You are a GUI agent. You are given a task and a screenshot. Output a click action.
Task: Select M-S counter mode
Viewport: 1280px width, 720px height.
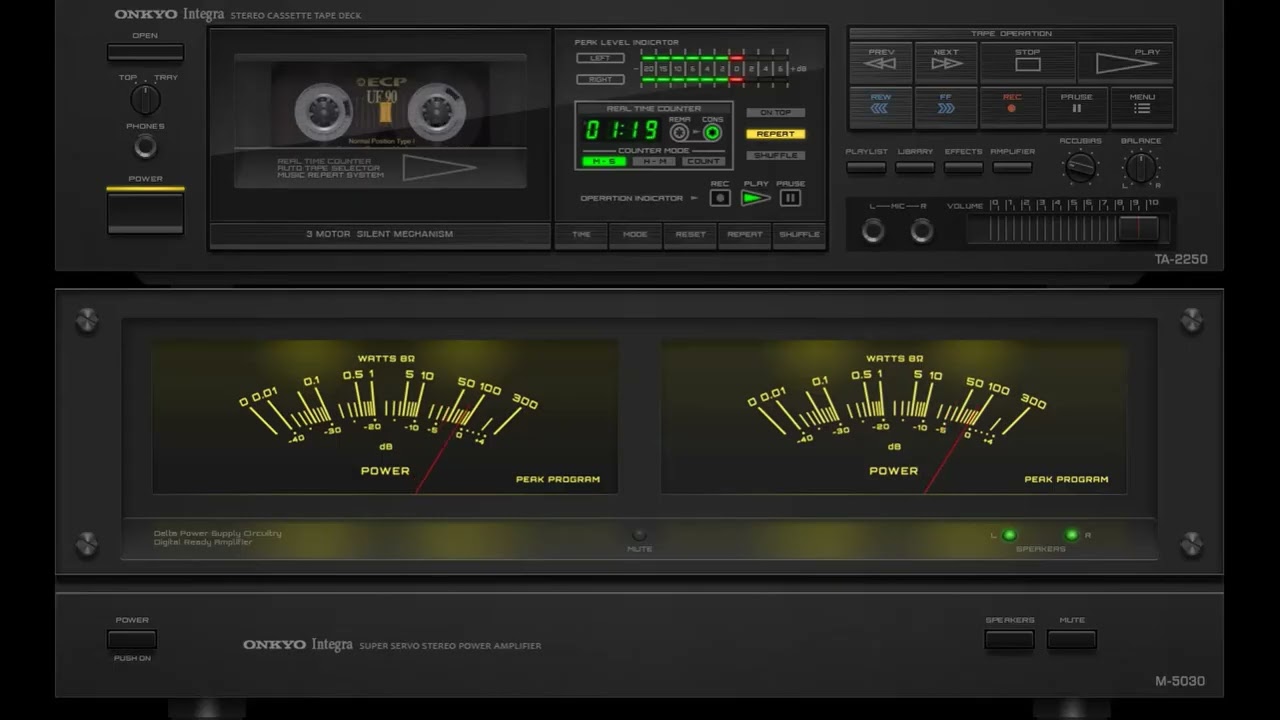pyautogui.click(x=604, y=161)
